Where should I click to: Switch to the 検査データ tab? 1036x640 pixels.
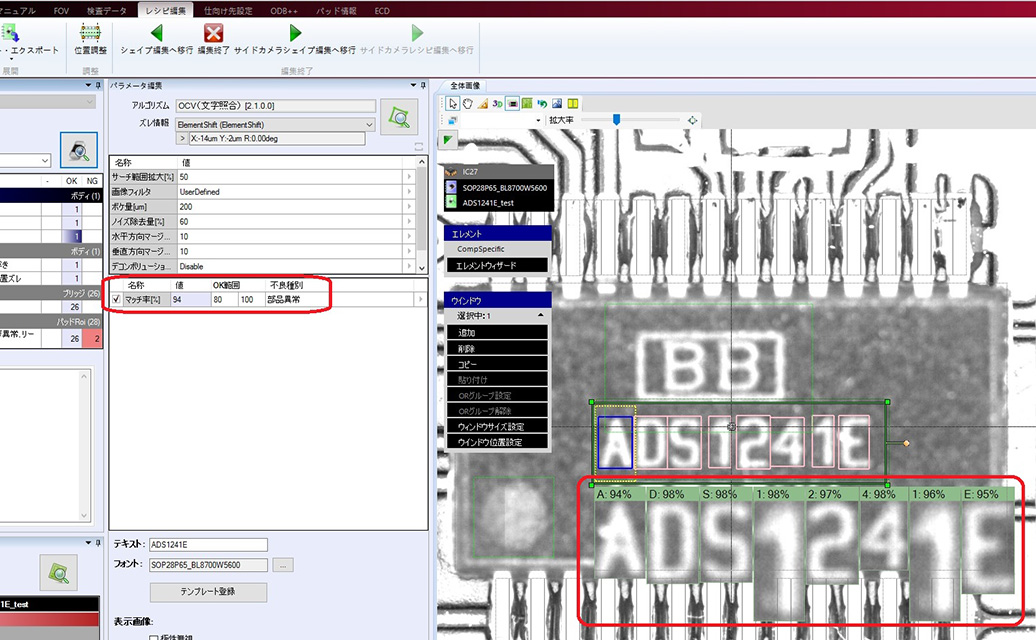tap(106, 11)
